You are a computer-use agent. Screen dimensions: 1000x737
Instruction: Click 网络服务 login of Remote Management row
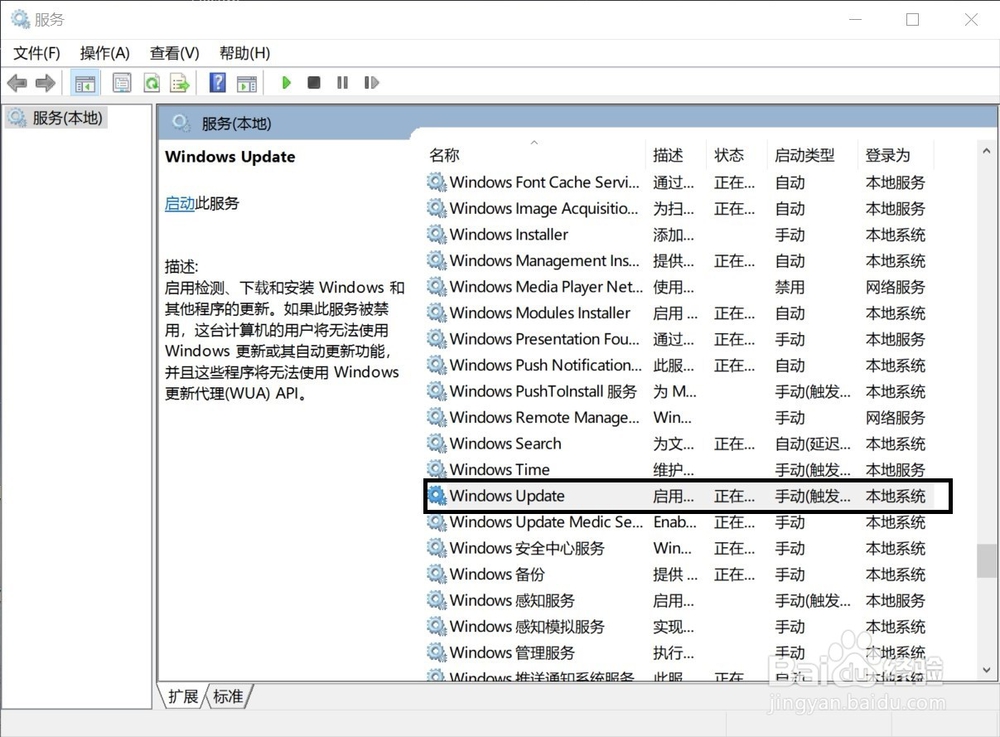point(895,418)
